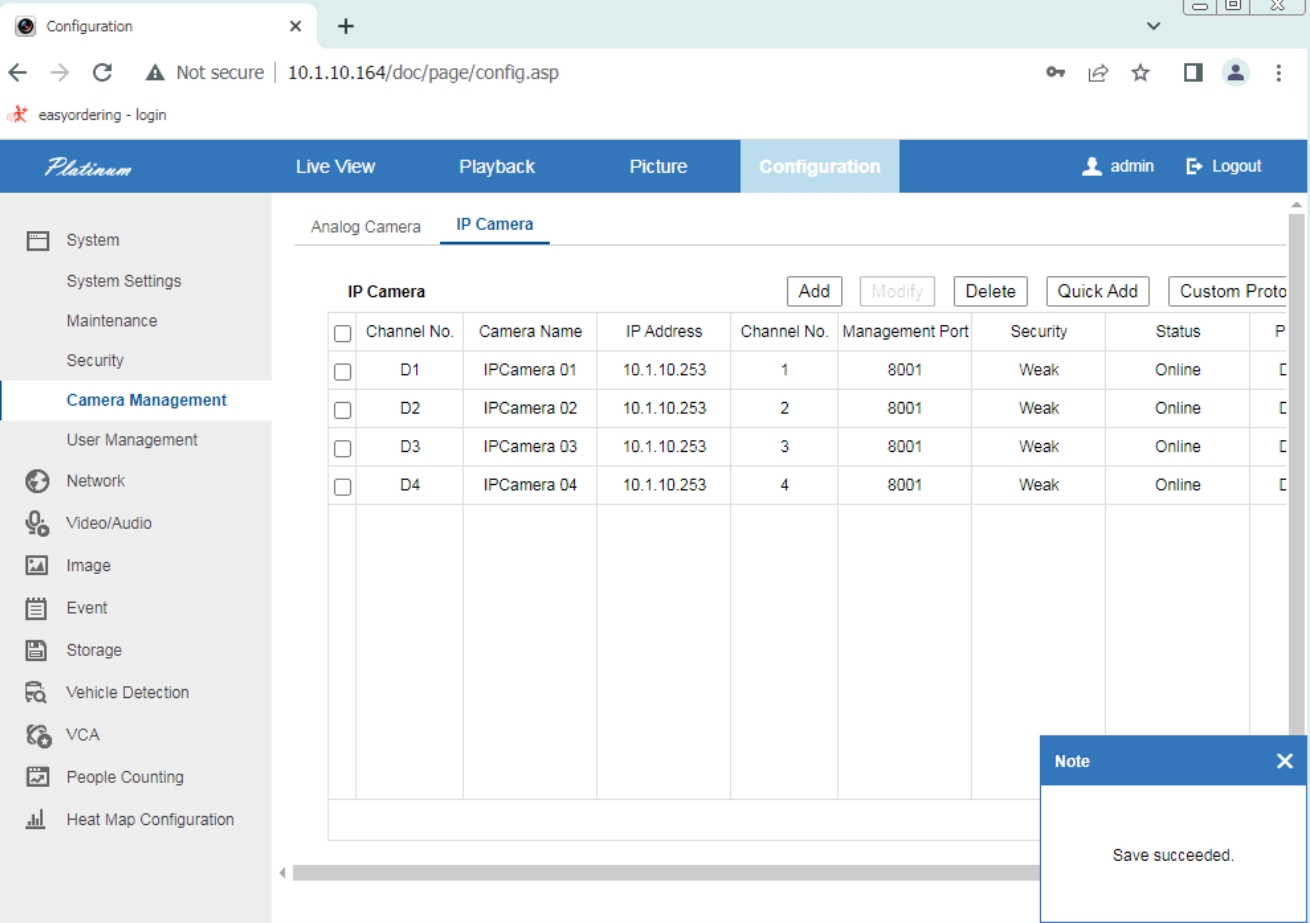1310x923 pixels.
Task: Click the Not secure warning icon
Action: click(x=155, y=73)
